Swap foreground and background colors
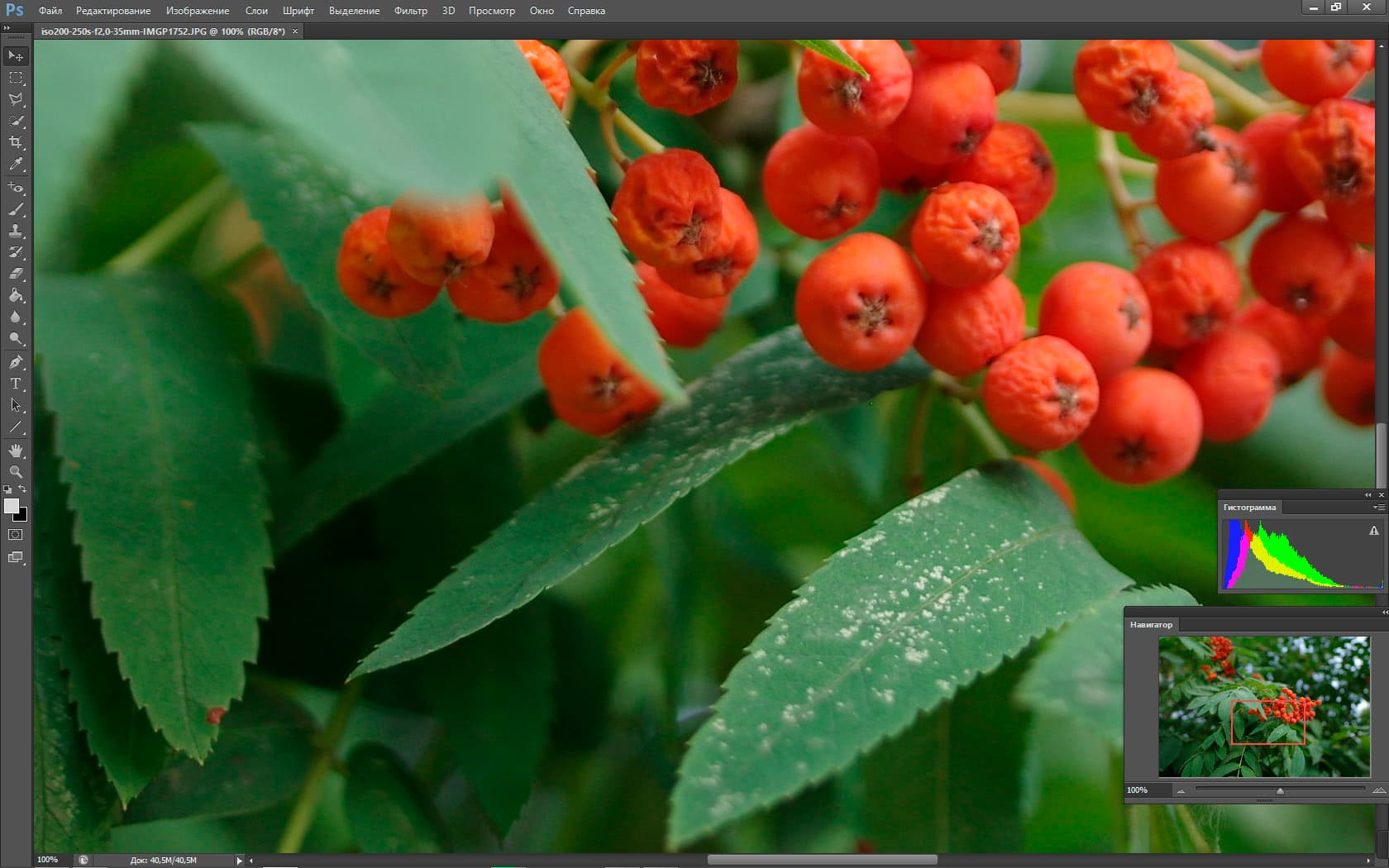The image size is (1389, 868). (x=22, y=489)
